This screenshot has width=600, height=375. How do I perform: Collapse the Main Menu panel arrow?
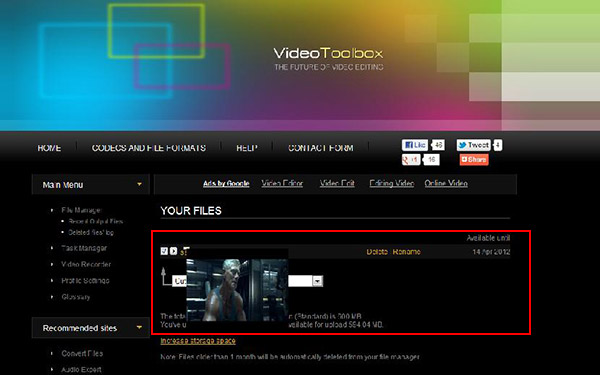click(x=139, y=184)
